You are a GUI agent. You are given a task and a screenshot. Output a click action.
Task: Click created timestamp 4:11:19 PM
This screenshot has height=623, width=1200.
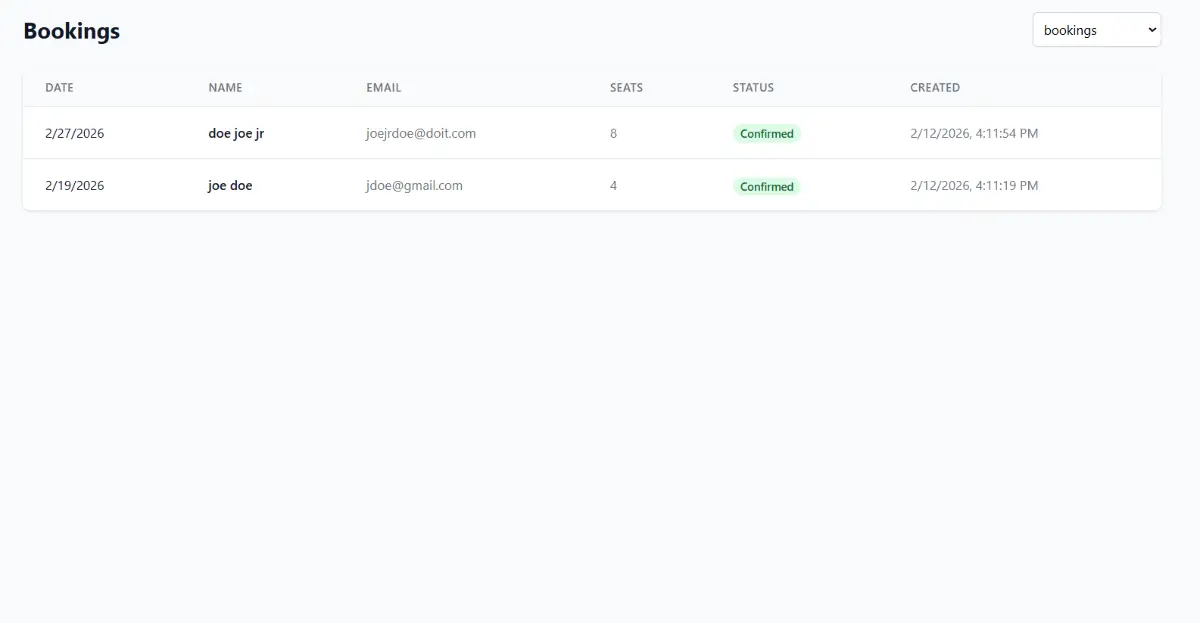click(x=973, y=185)
